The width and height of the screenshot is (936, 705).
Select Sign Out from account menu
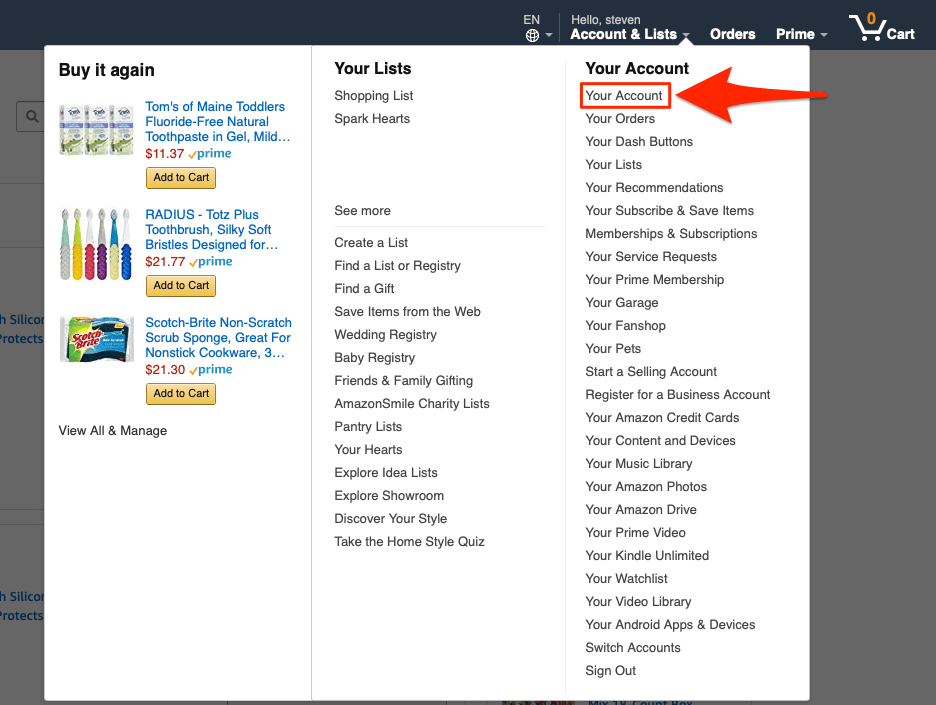tap(611, 670)
